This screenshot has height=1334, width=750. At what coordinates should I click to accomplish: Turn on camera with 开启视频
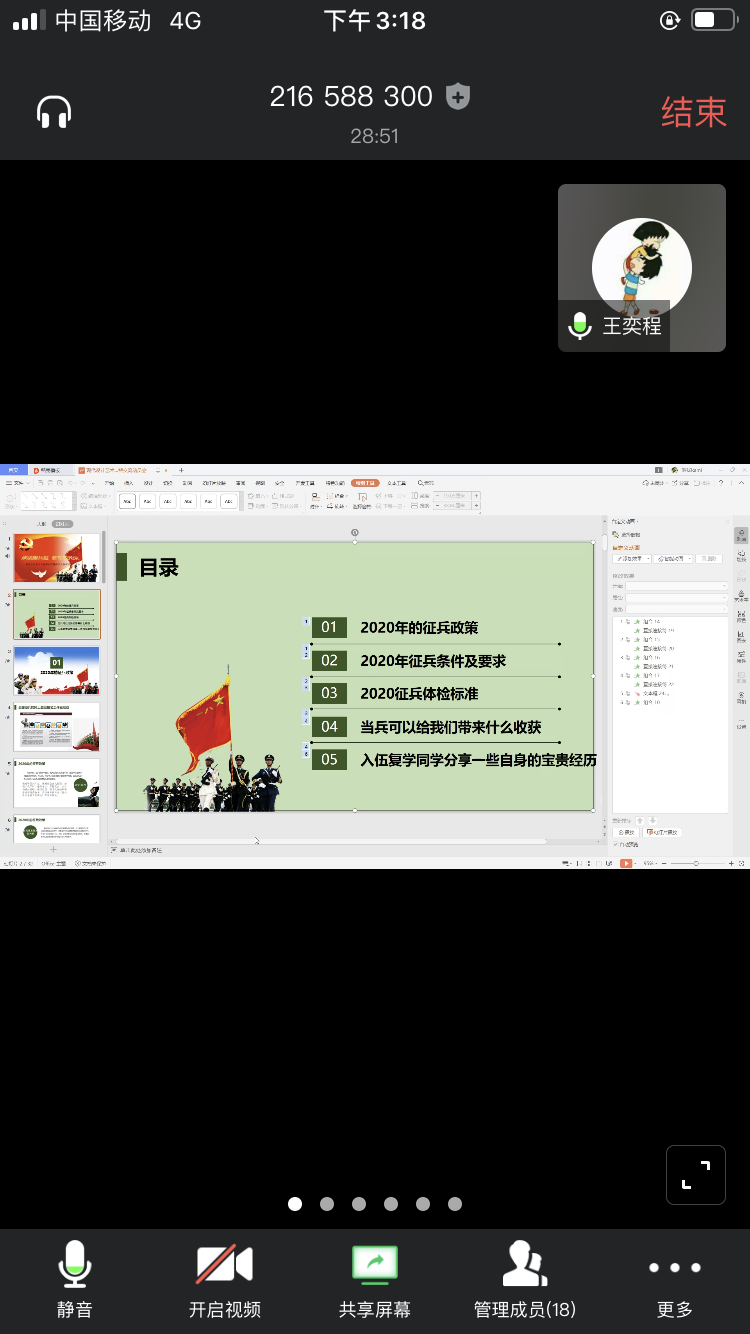[x=224, y=1279]
